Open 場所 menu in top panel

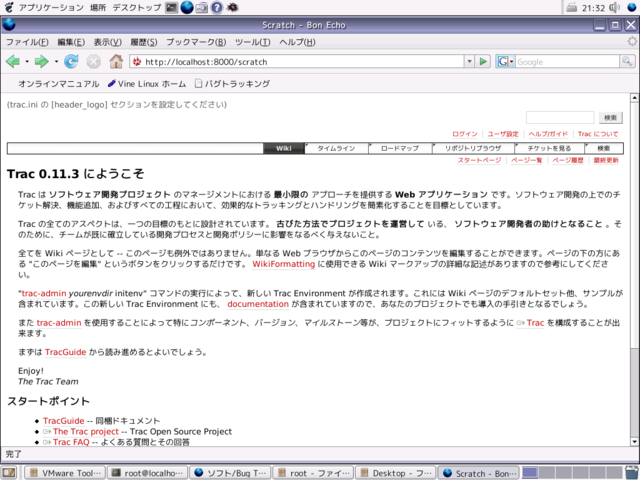(98, 7)
